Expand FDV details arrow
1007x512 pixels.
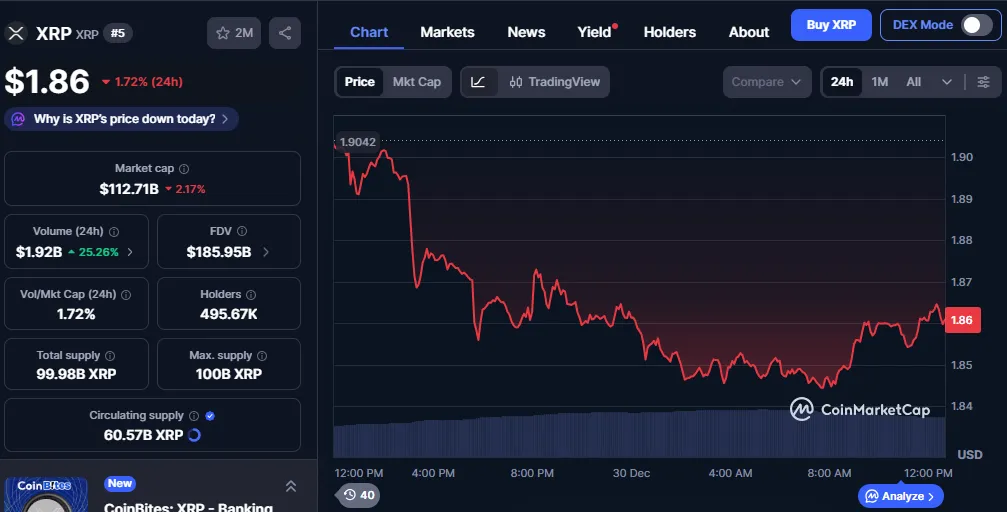click(x=266, y=252)
